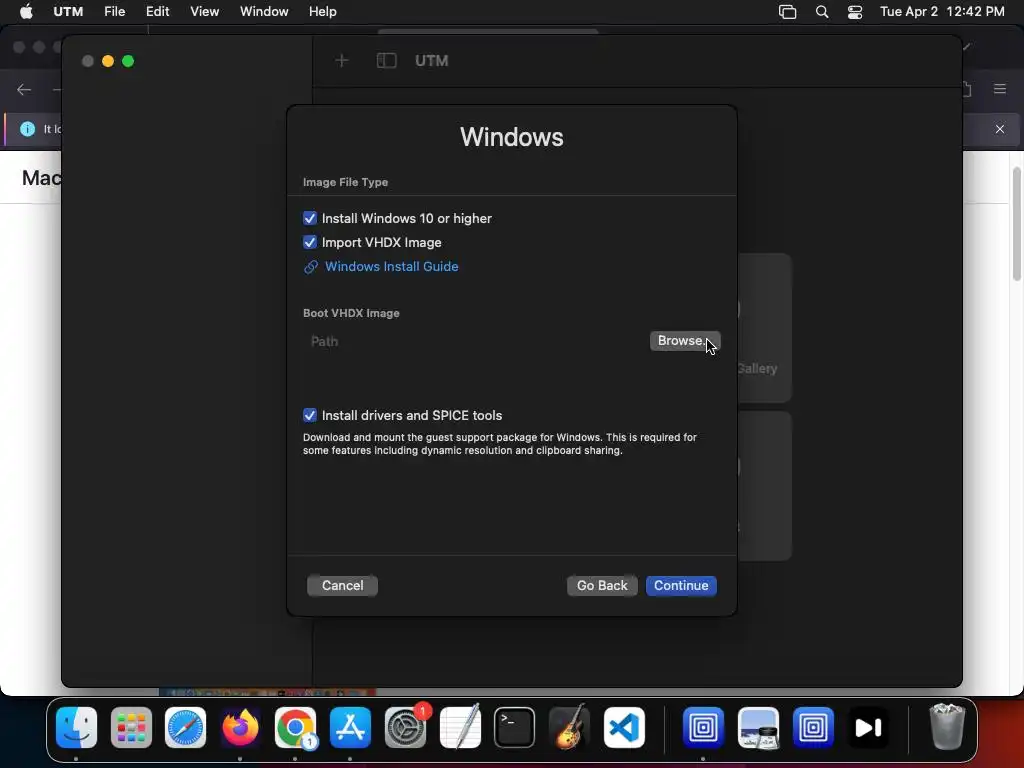1024x768 pixels.
Task: Launch Google Chrome from the Dock
Action: (x=295, y=727)
